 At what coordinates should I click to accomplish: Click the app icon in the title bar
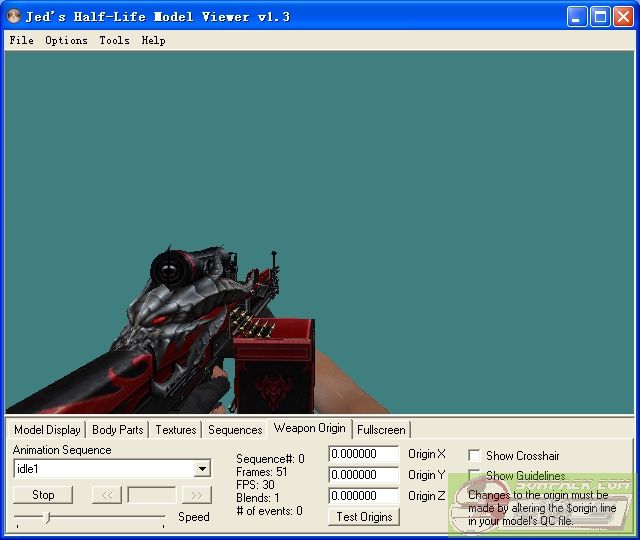tap(14, 17)
